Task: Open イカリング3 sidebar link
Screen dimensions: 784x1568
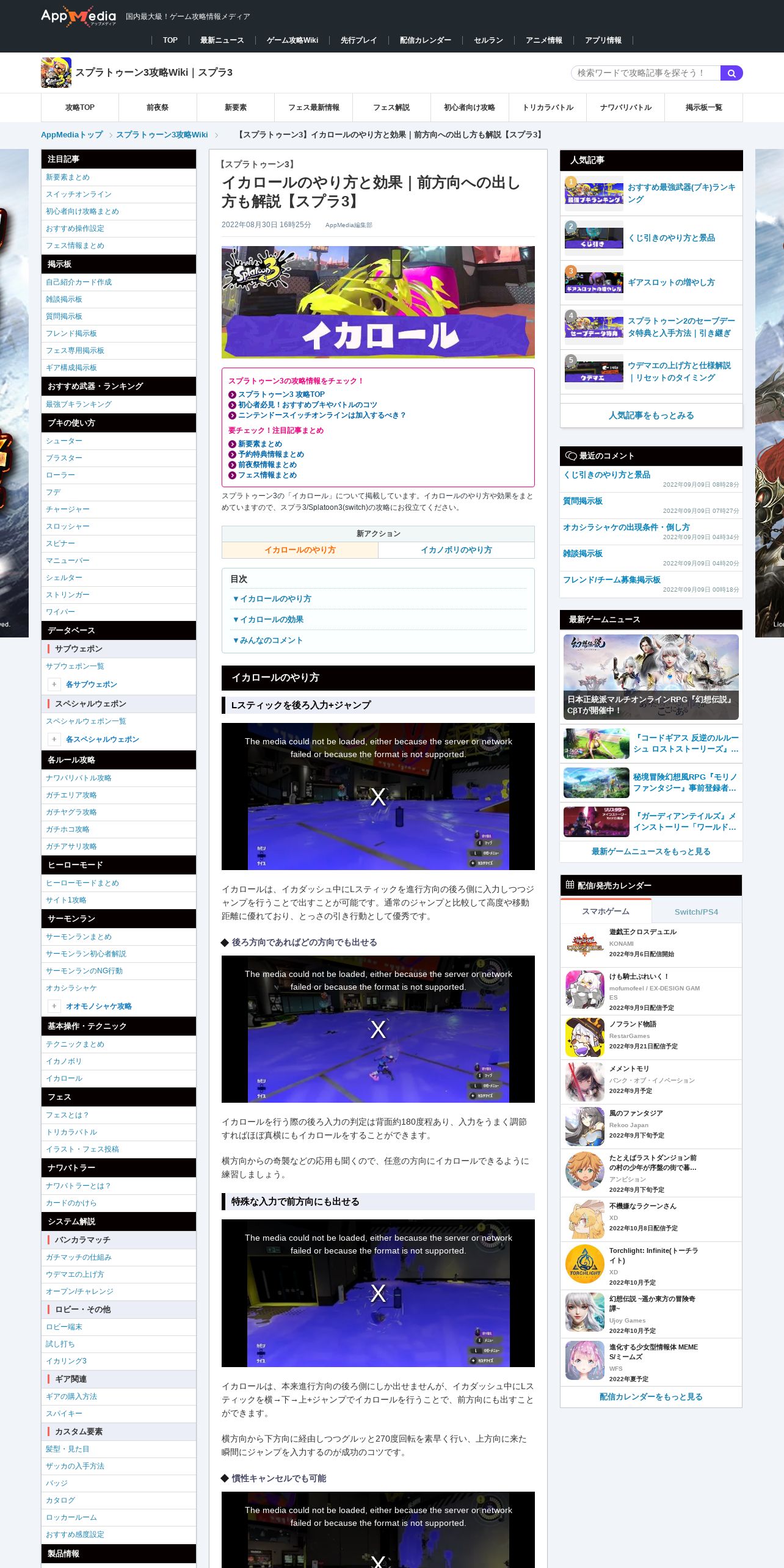Action: tap(67, 1360)
